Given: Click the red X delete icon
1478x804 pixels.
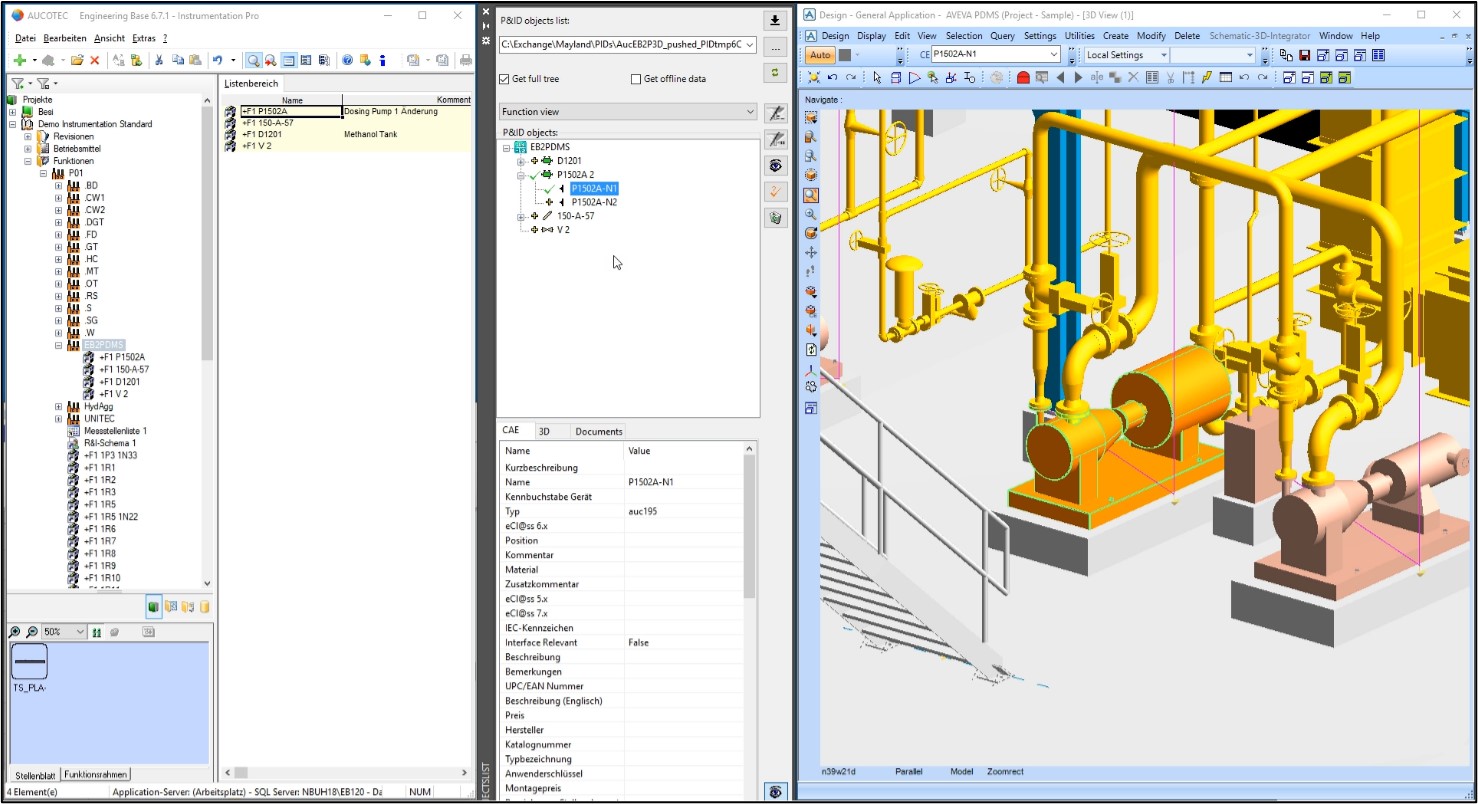Looking at the screenshot, I should pos(95,60).
